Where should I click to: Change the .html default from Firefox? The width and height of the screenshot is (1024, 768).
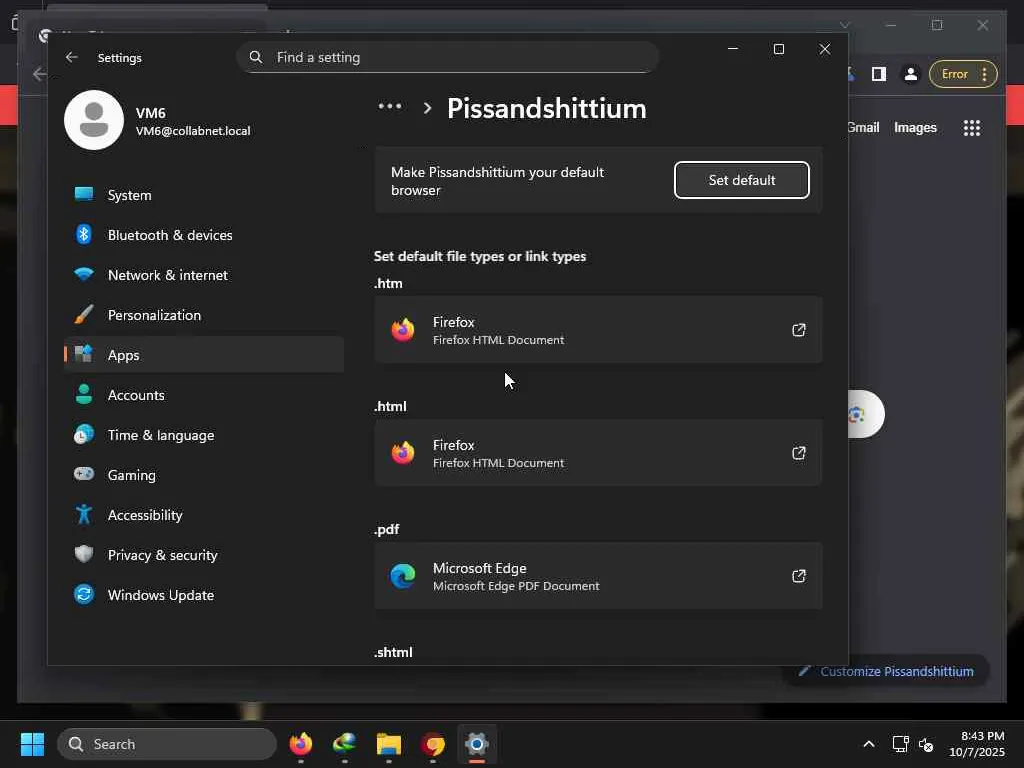[x=598, y=453]
